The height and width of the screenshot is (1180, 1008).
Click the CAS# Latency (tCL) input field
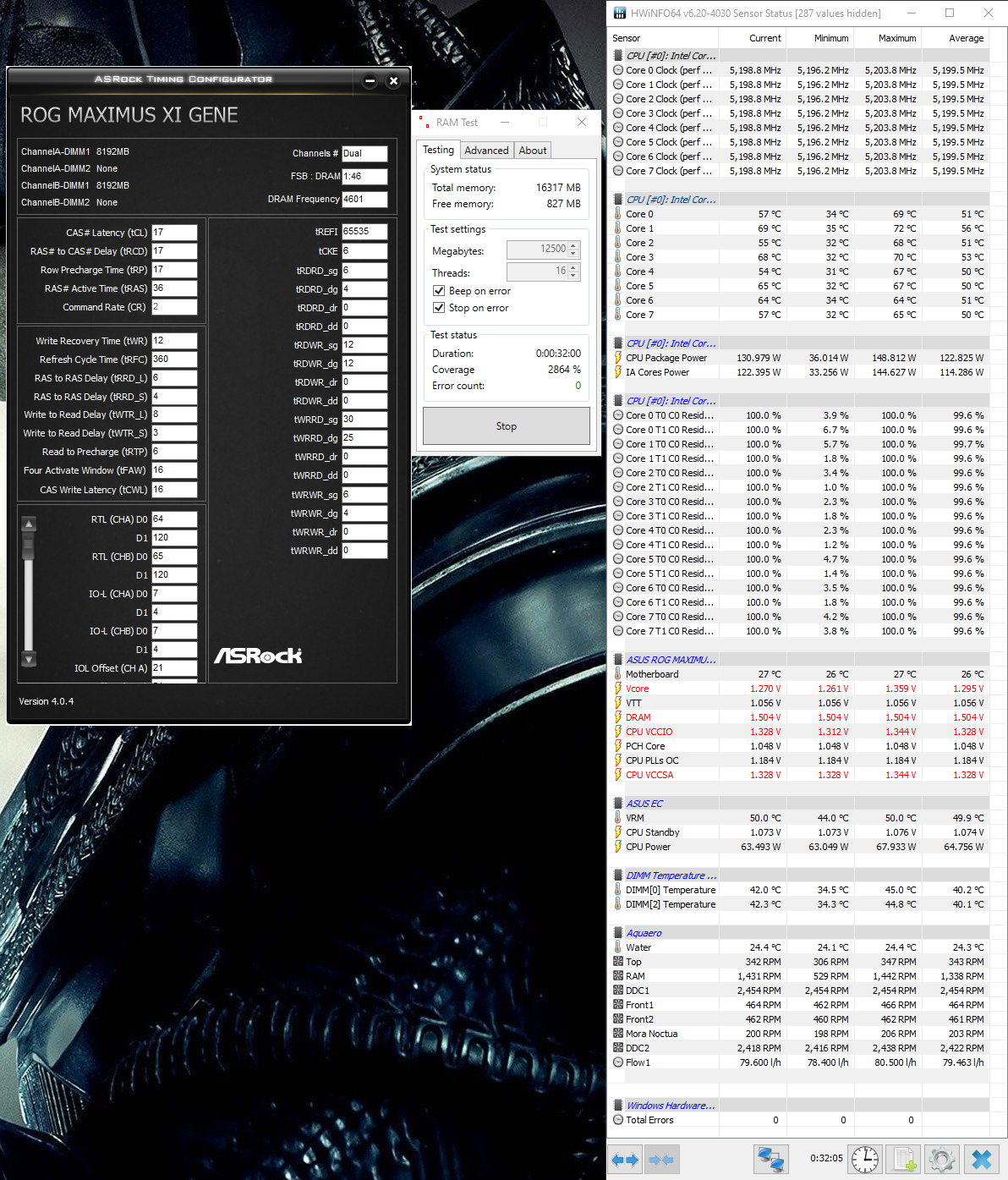(x=174, y=232)
